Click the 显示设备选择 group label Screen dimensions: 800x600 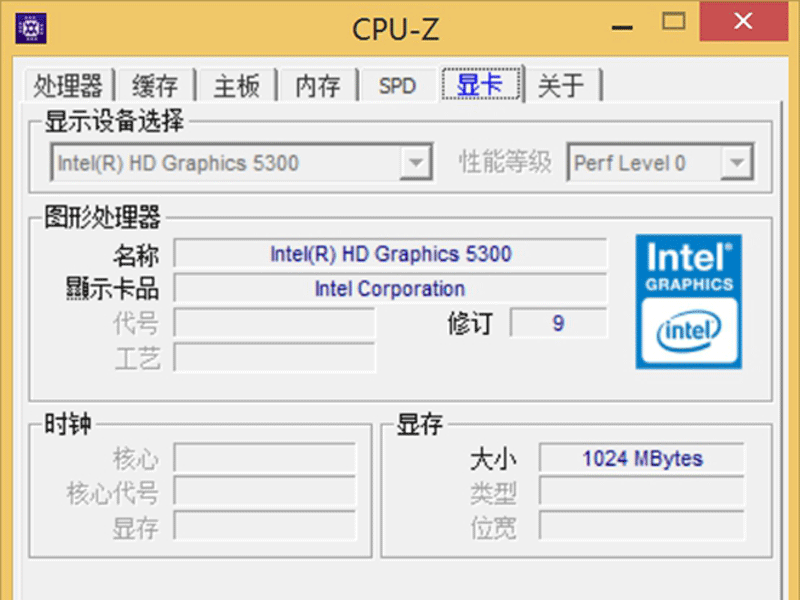[x=114, y=121]
